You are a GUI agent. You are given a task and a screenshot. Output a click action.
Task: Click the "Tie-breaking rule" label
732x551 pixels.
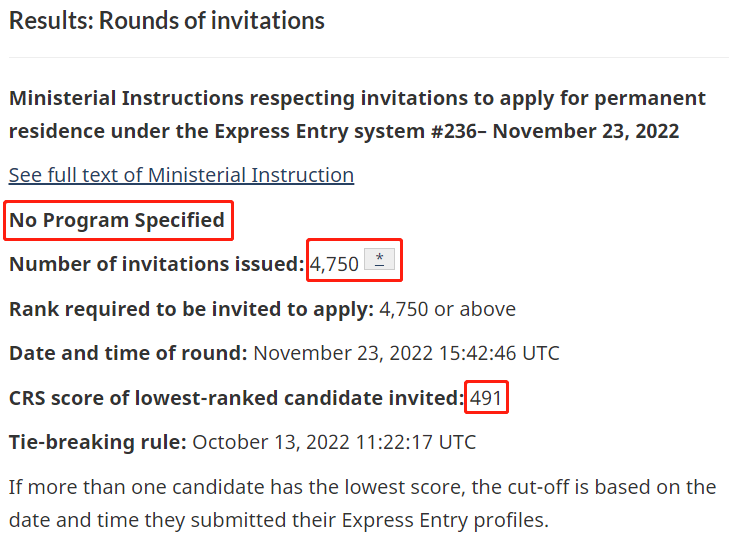click(x=97, y=442)
